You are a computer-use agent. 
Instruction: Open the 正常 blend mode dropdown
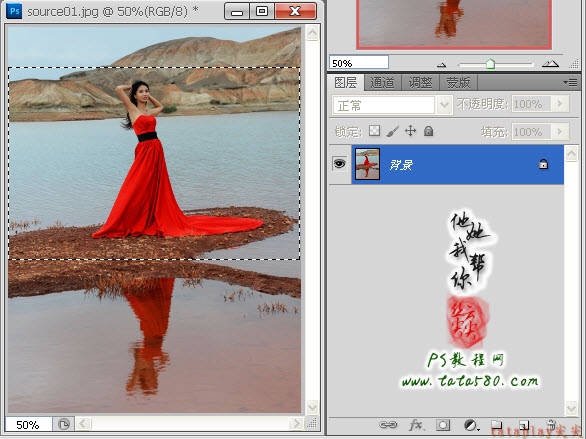[x=444, y=105]
